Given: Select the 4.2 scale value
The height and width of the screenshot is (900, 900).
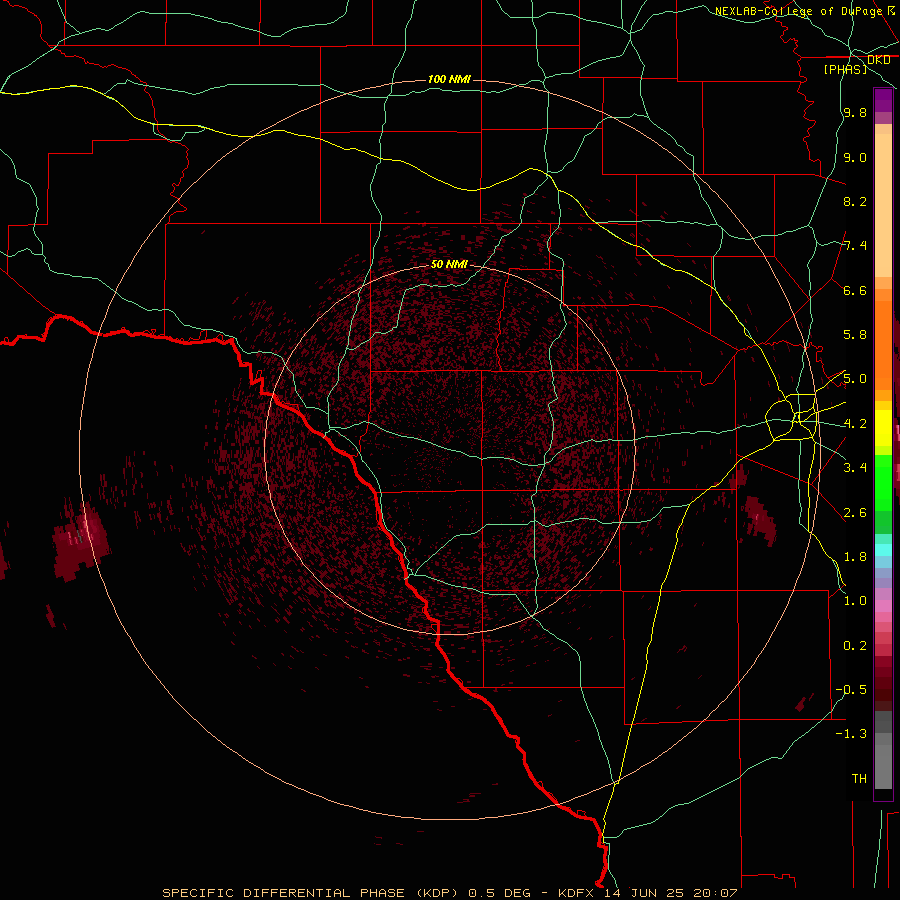Looking at the screenshot, I should (x=855, y=424).
